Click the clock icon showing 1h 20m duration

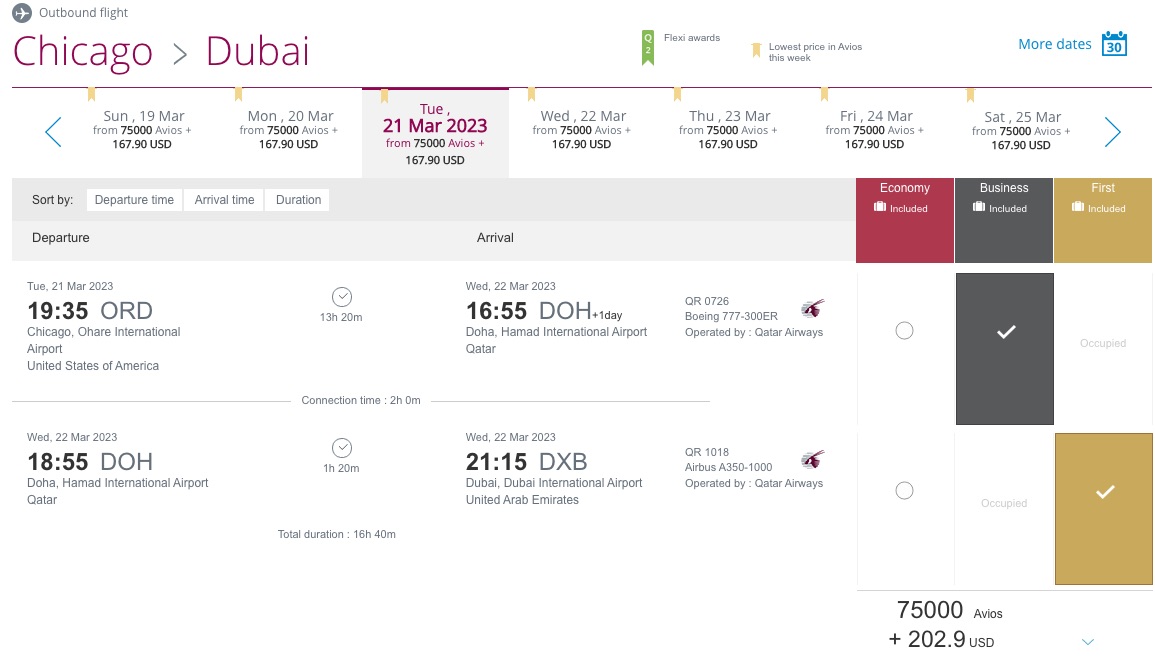click(341, 447)
